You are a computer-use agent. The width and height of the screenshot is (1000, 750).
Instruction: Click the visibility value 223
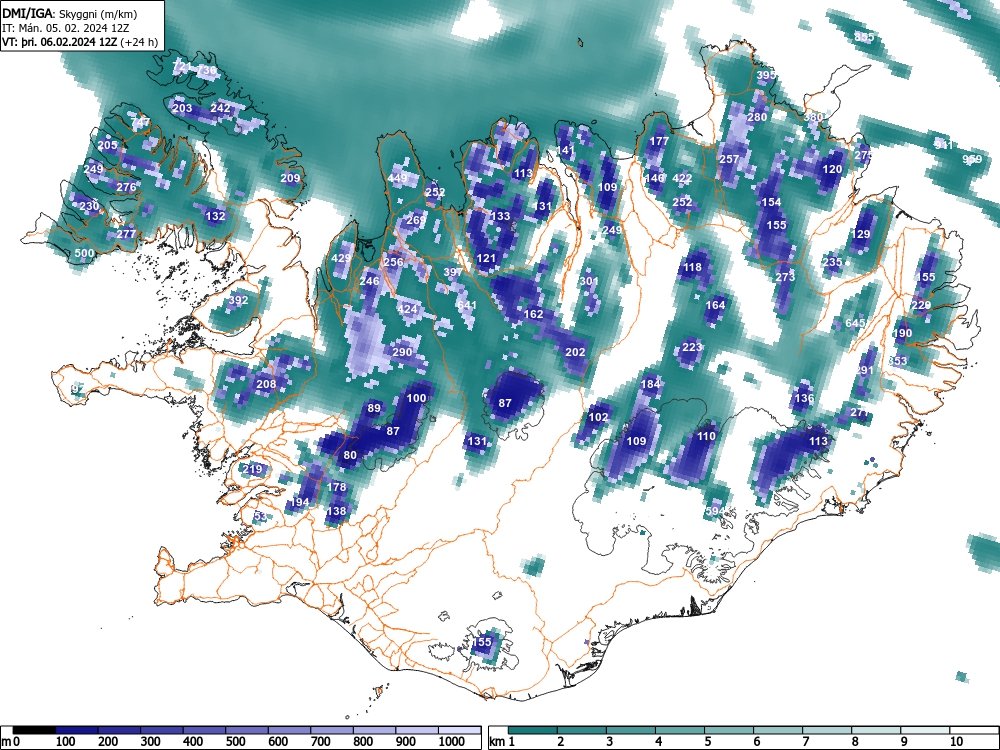point(692,348)
